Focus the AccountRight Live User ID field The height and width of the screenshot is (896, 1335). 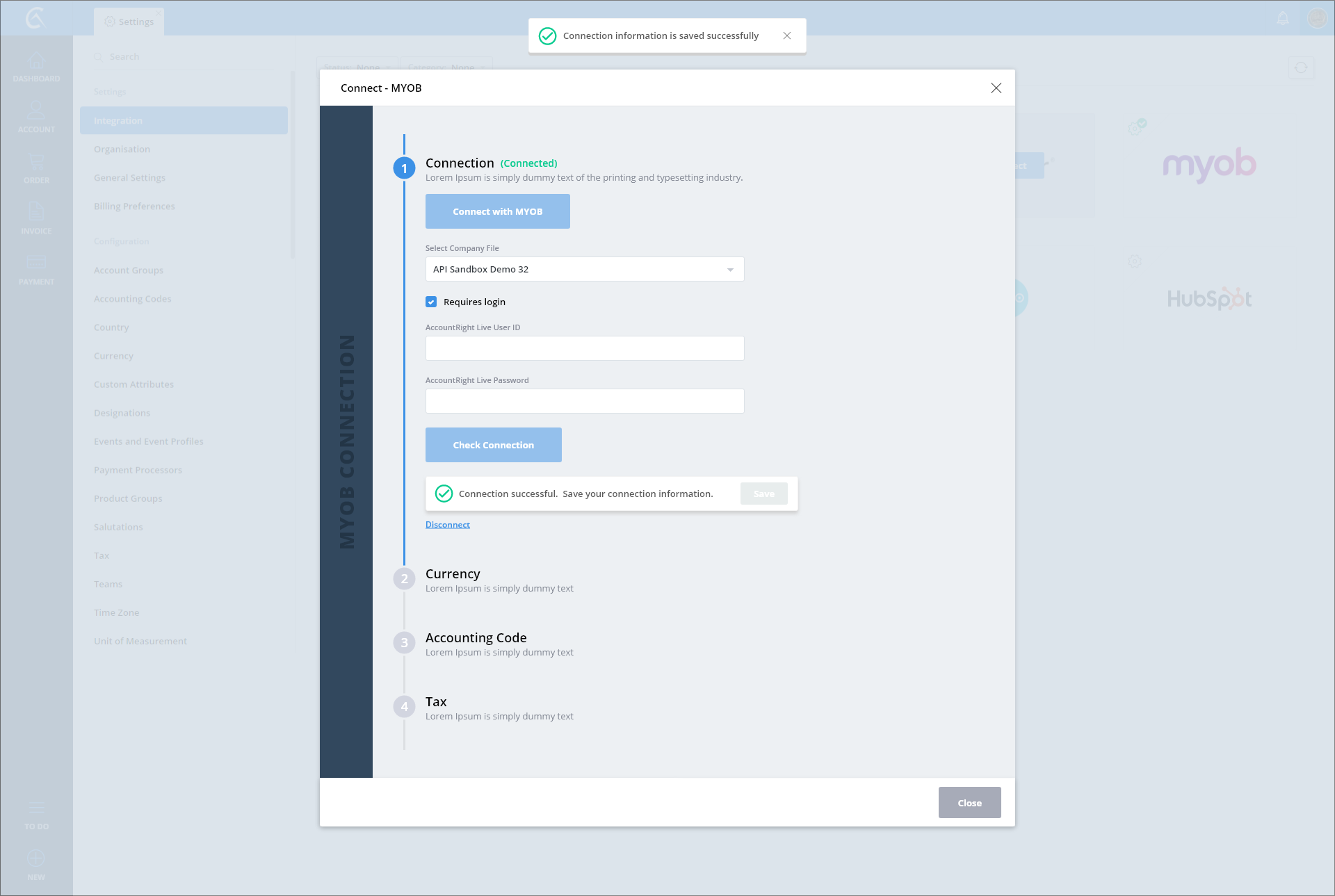pyautogui.click(x=584, y=348)
